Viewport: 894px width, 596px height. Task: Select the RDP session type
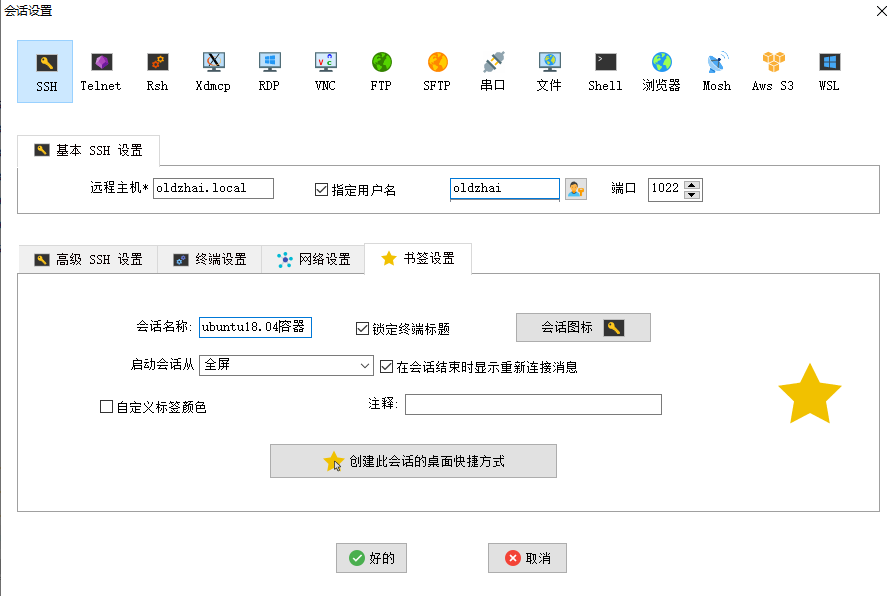point(268,70)
